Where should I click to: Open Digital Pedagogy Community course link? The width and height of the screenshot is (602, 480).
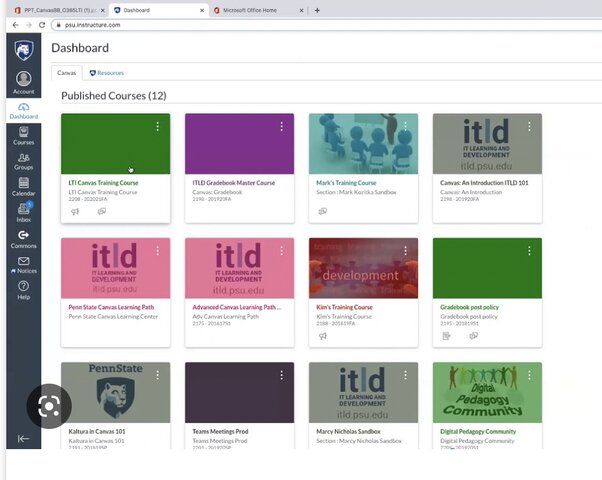(x=478, y=432)
